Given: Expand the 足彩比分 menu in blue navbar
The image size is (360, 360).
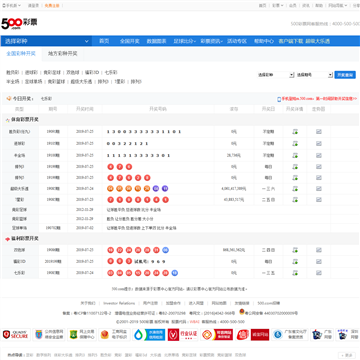Looking at the screenshot, I should coord(184,41).
